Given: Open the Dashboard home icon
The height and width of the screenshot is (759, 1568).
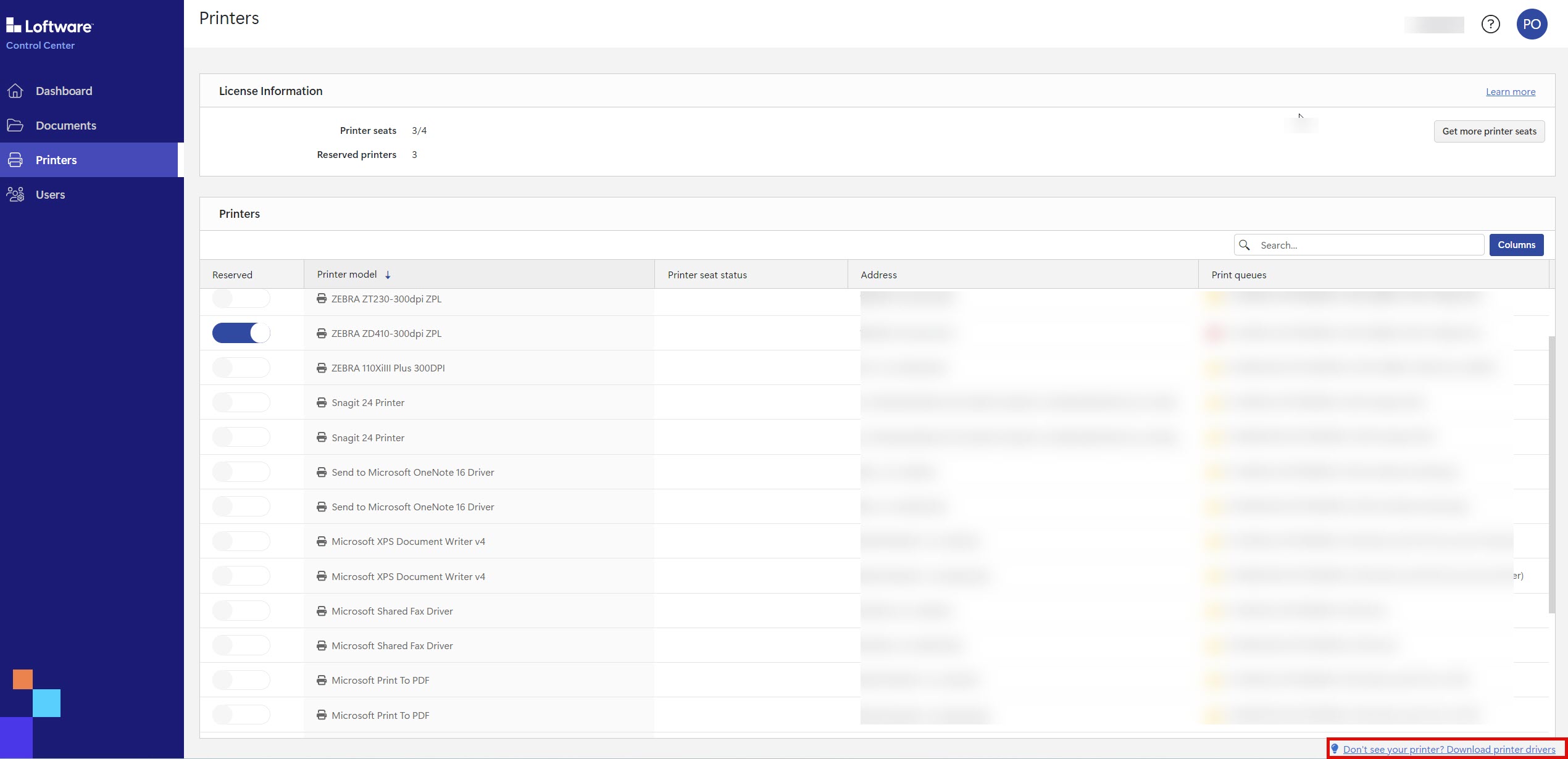Looking at the screenshot, I should pyautogui.click(x=15, y=91).
